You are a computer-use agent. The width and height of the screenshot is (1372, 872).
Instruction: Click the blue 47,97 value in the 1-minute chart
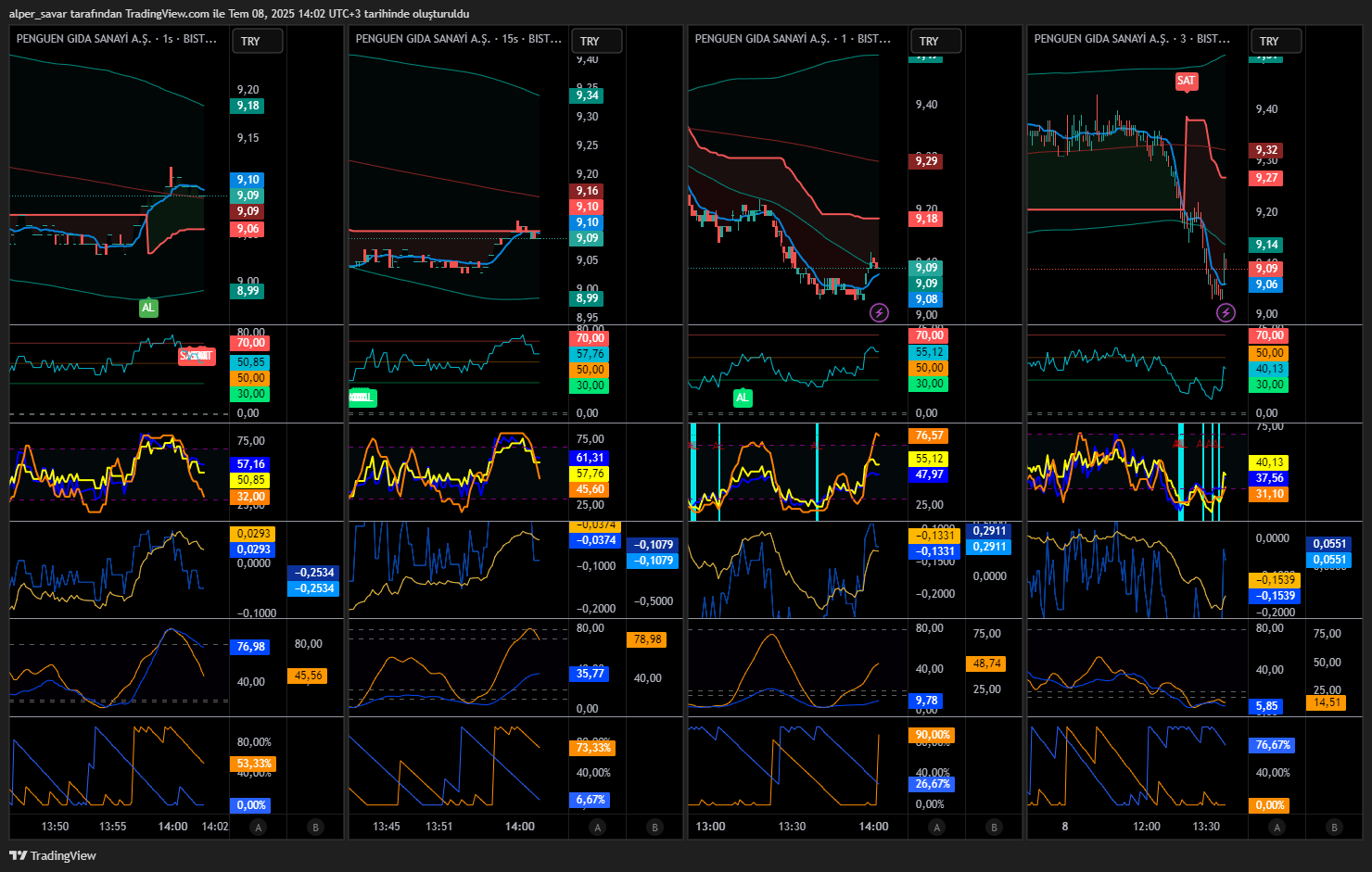pos(929,474)
